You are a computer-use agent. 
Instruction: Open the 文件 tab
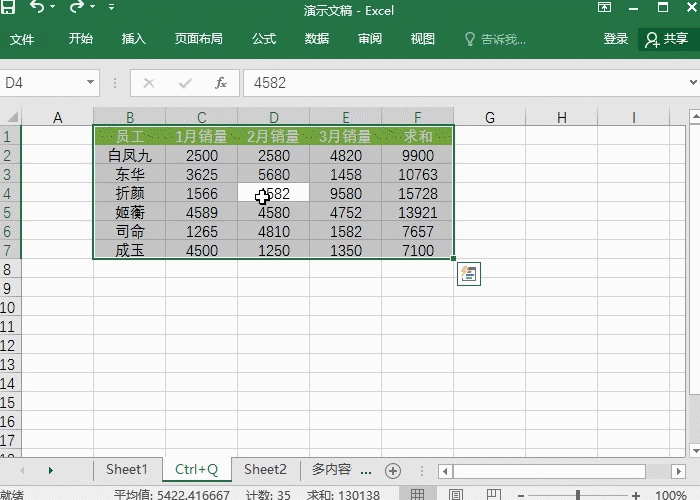(22, 39)
